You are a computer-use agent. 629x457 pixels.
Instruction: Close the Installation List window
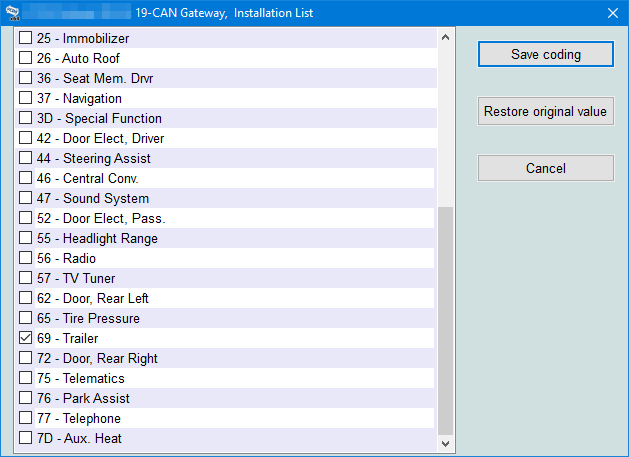click(613, 13)
